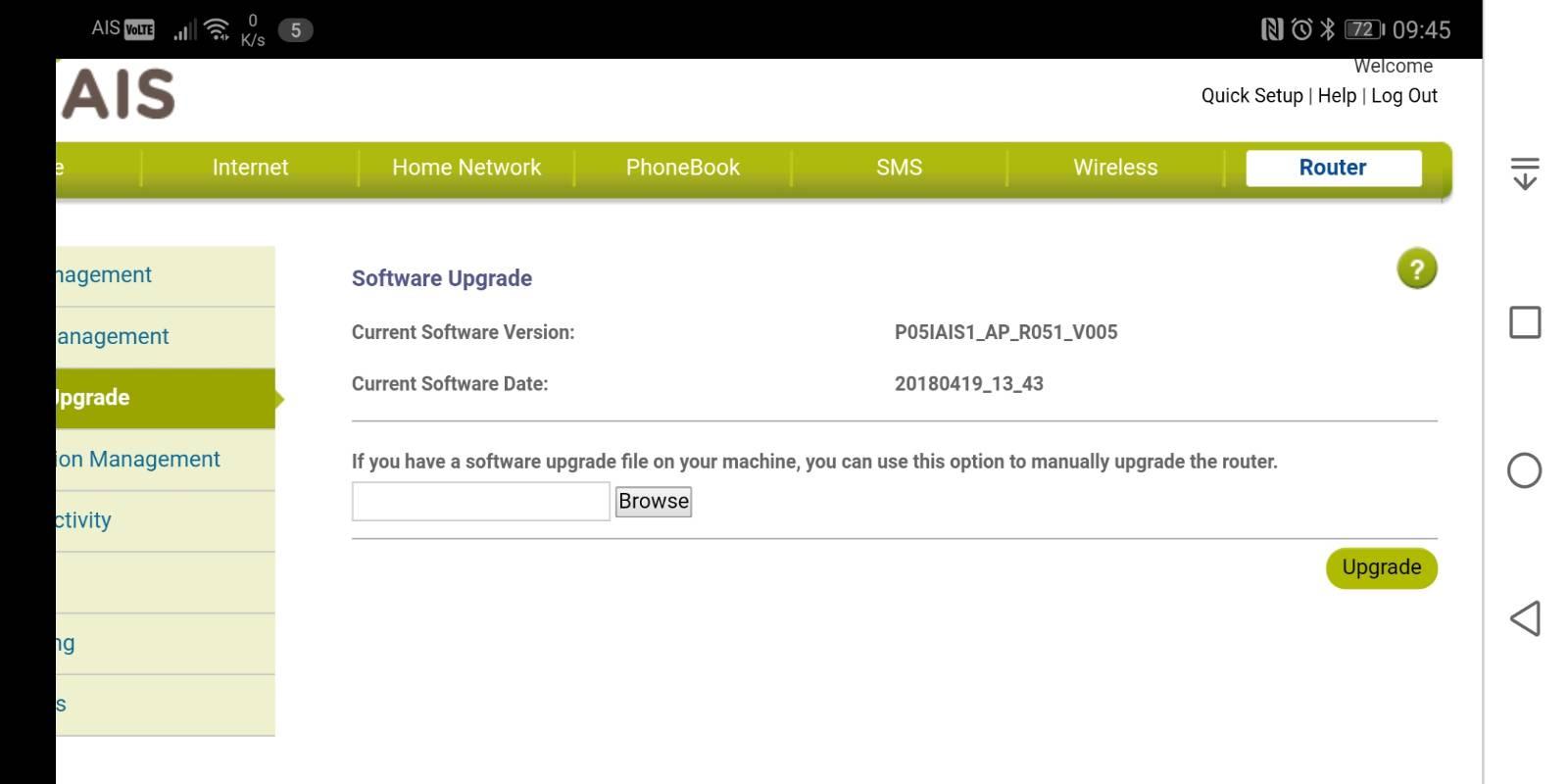Tap the NFC status icon
This screenshot has width=1568, height=784.
(1272, 29)
